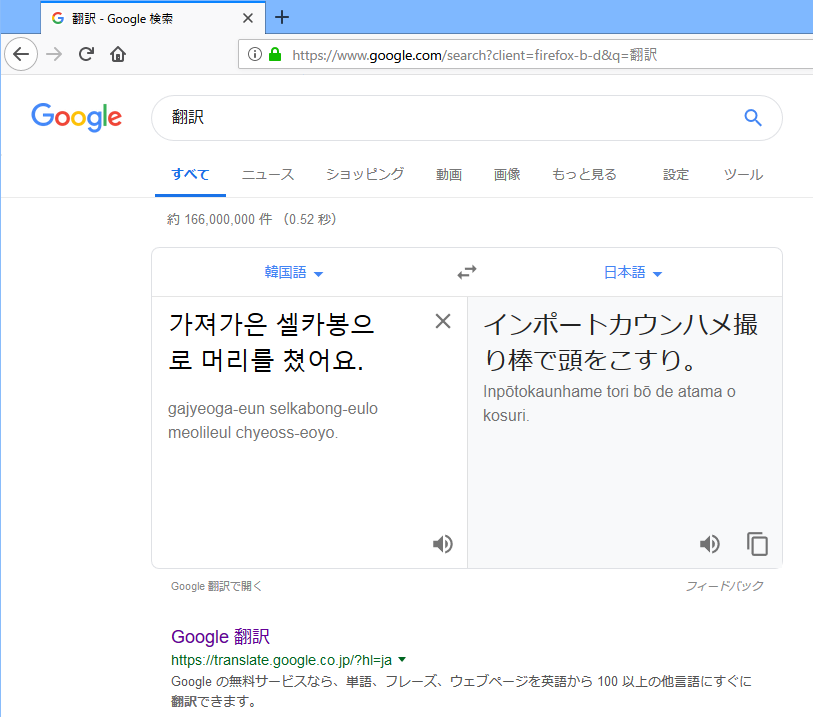
Task: Click the Google 翻訳で開く link
Action: click(216, 587)
